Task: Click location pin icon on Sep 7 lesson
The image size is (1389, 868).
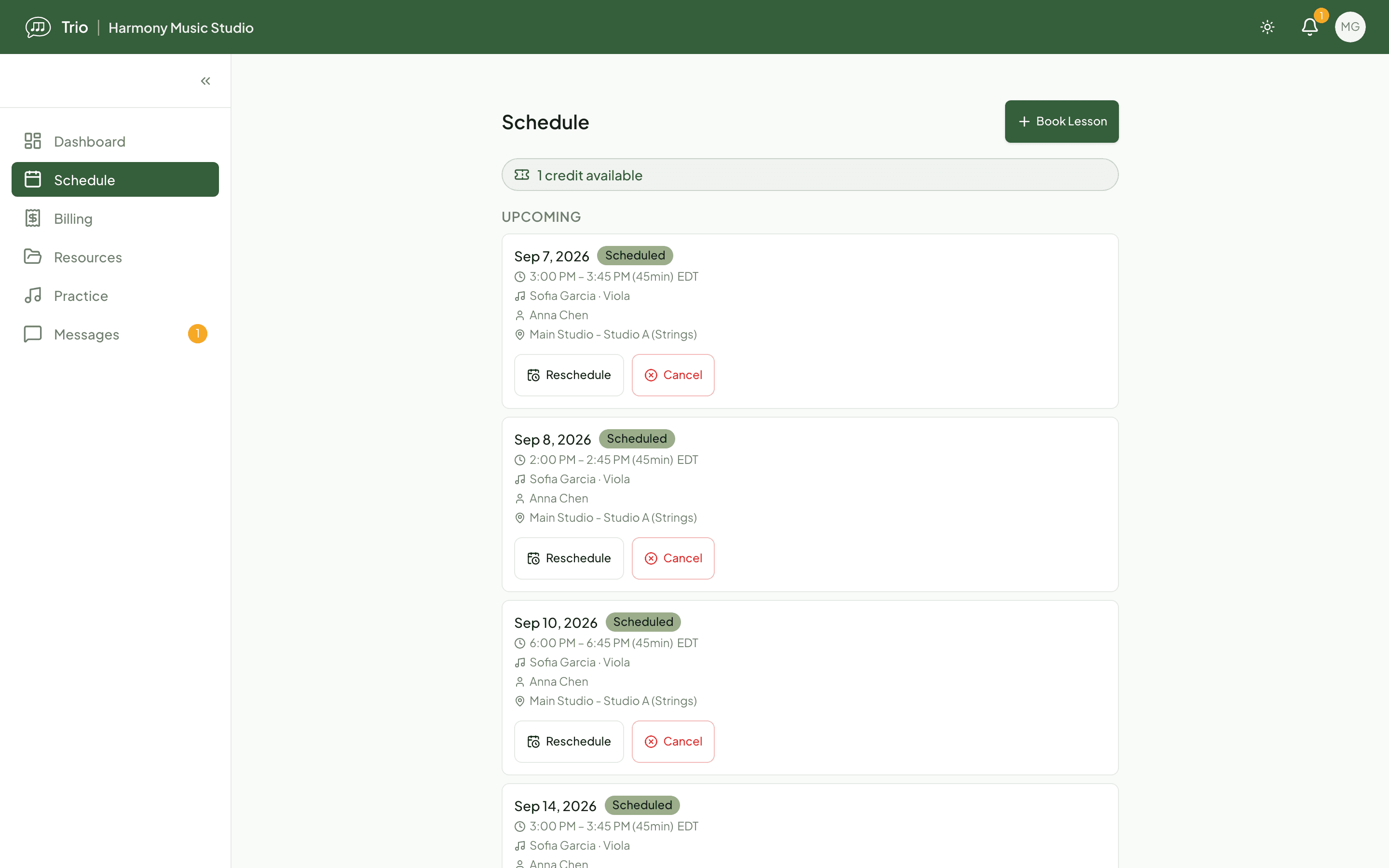Action: [x=519, y=335]
